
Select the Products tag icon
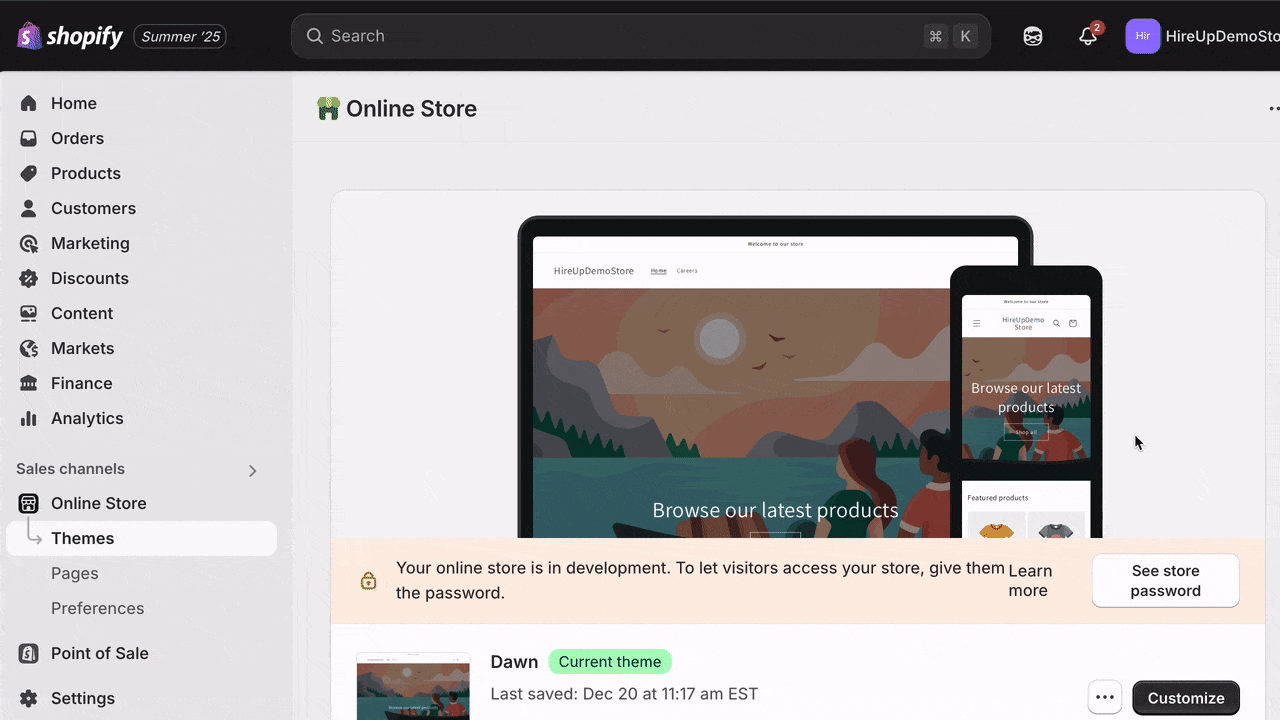(29, 173)
